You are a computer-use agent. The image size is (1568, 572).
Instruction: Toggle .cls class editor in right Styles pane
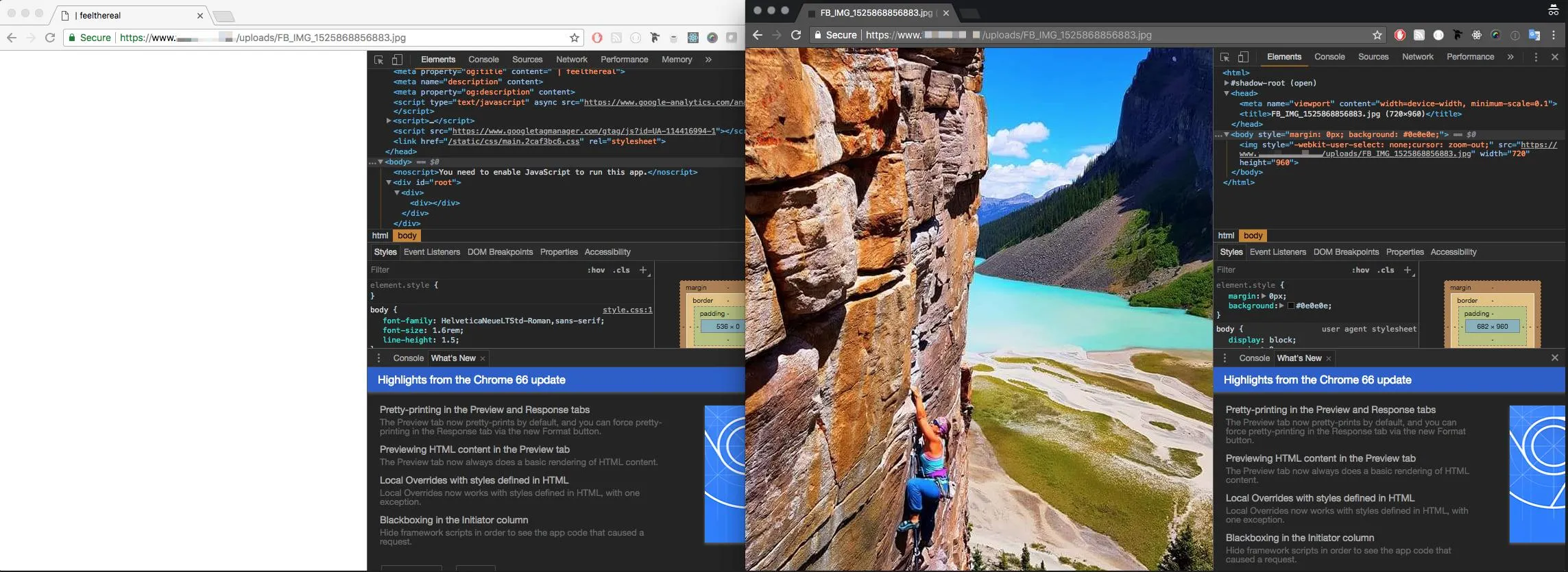tap(1386, 270)
